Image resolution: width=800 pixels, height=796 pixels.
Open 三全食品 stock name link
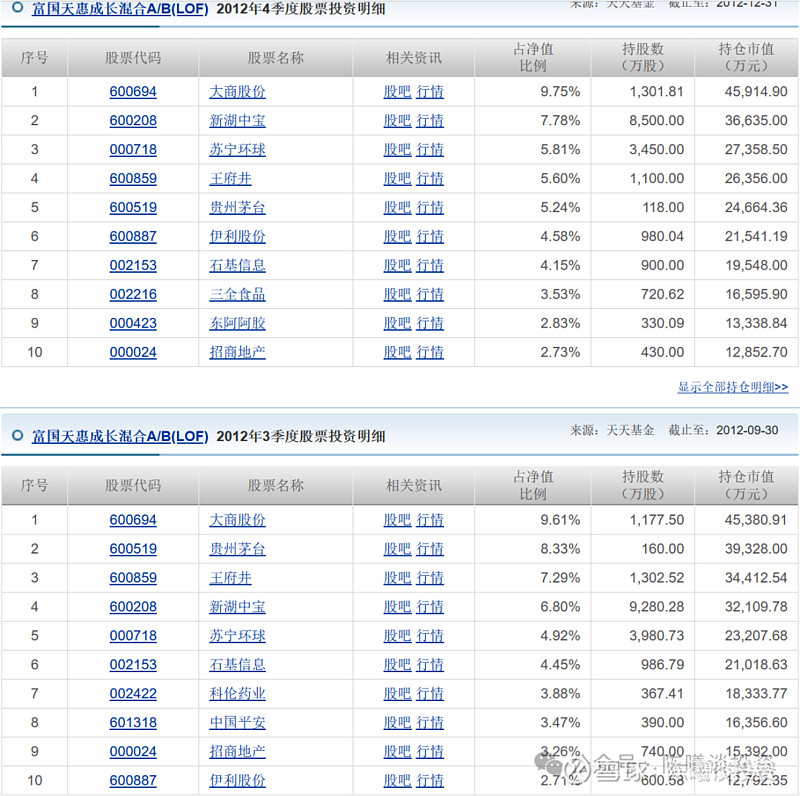pyautogui.click(x=237, y=294)
